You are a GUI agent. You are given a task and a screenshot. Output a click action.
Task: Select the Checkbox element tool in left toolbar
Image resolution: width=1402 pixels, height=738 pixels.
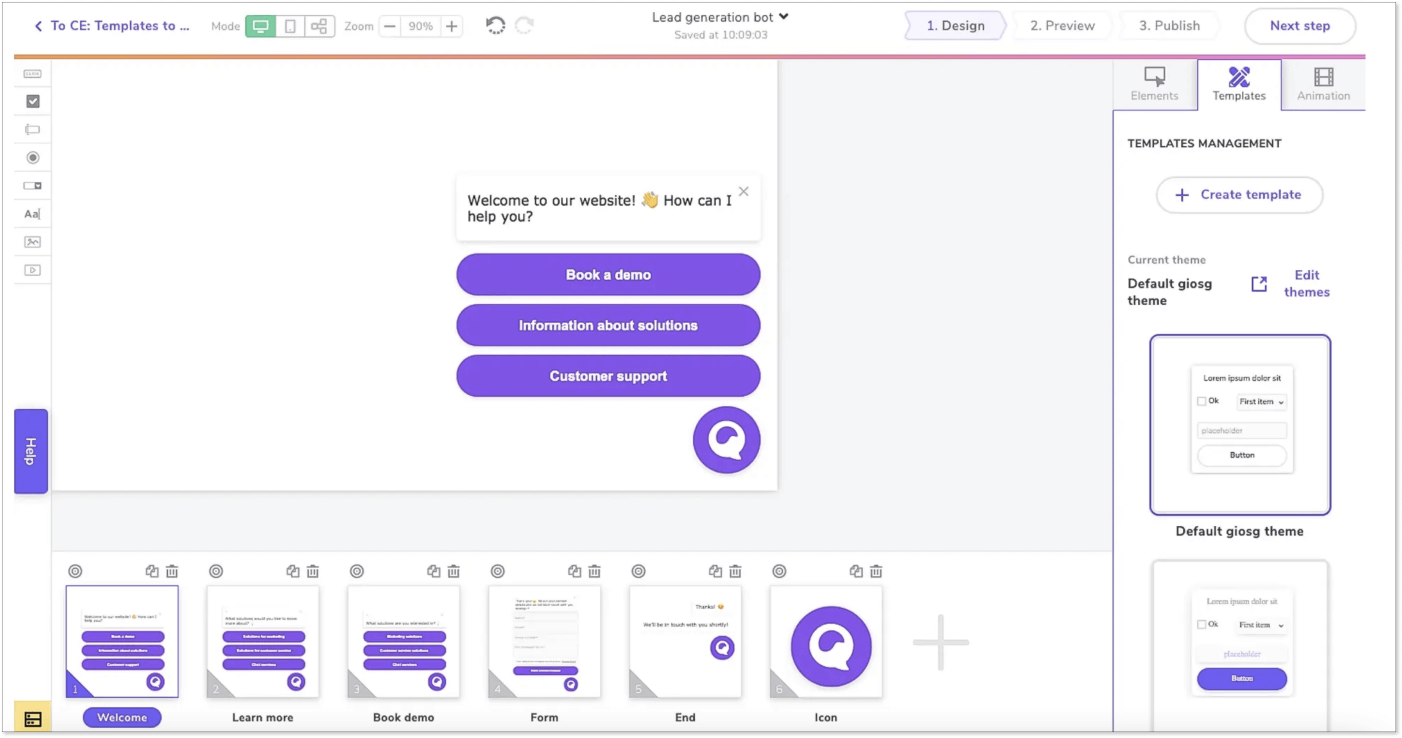(x=33, y=101)
